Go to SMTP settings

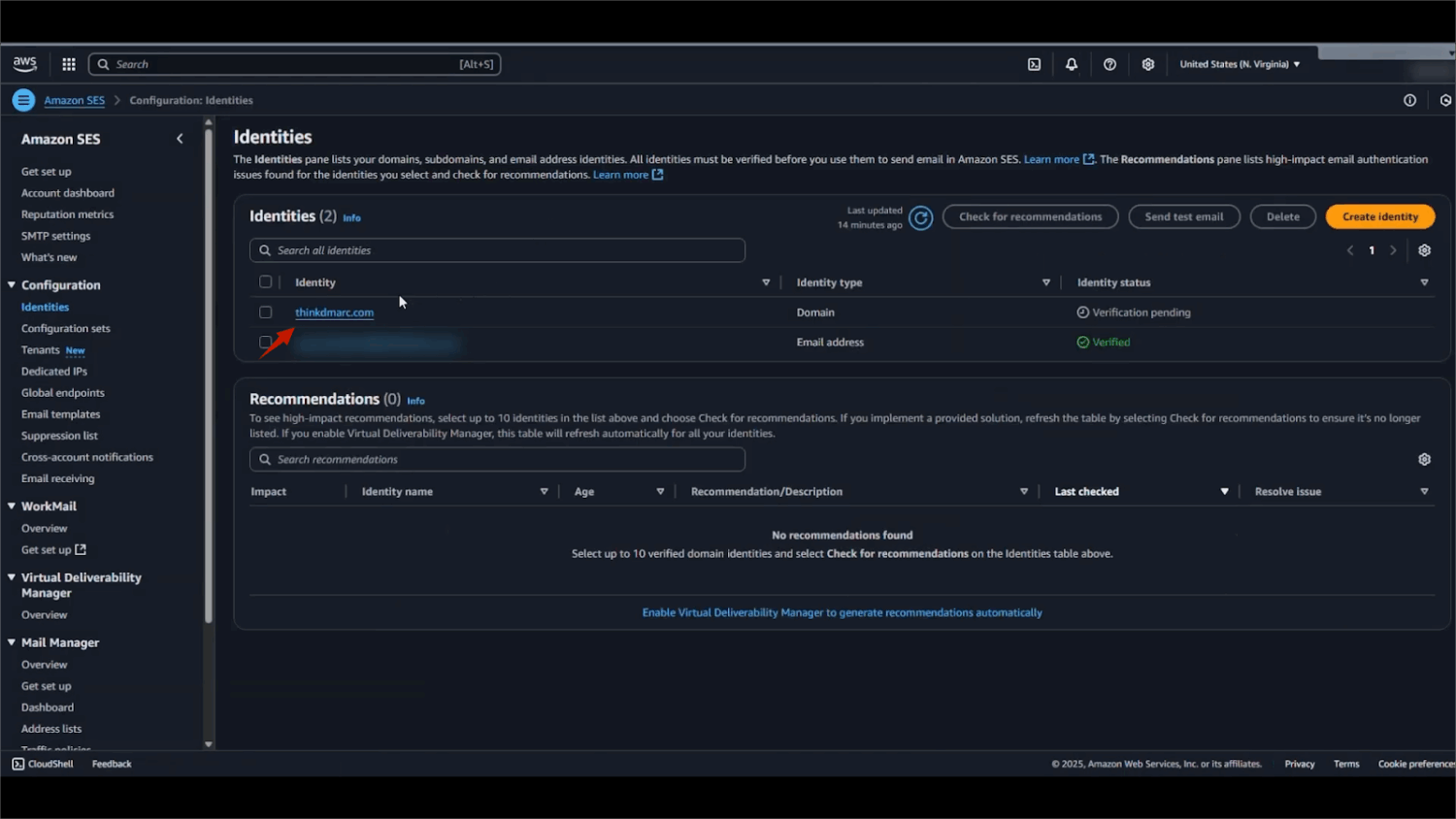(x=55, y=236)
